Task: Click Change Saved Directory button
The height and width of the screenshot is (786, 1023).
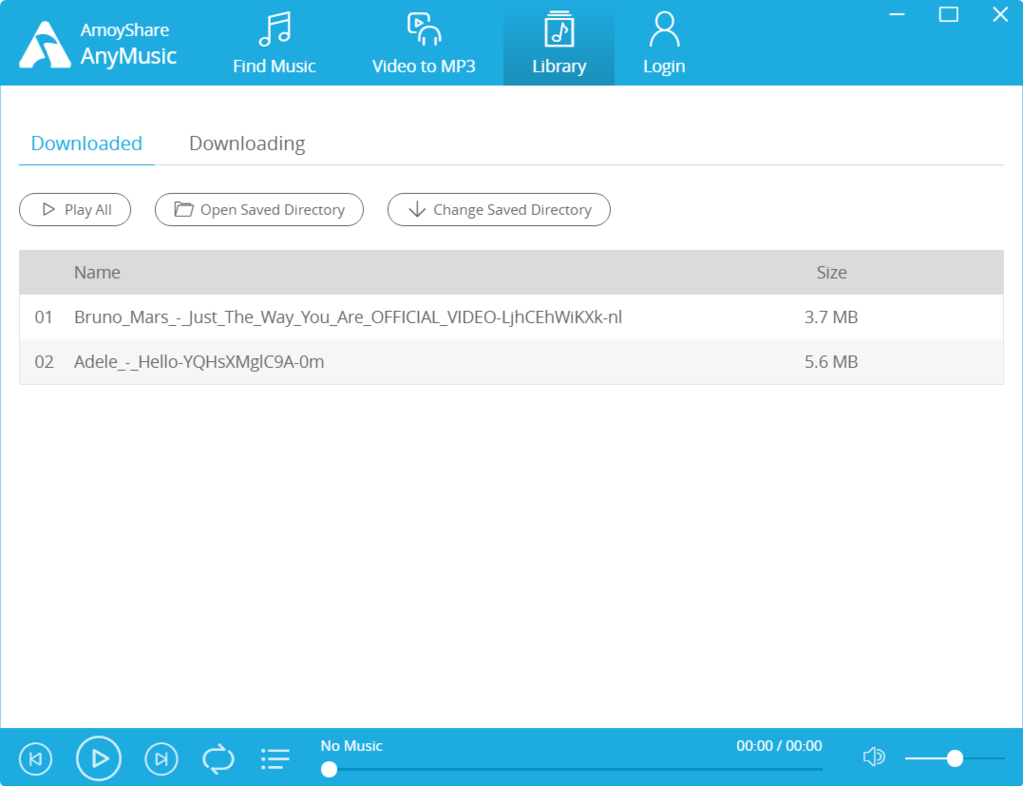Action: click(x=499, y=209)
